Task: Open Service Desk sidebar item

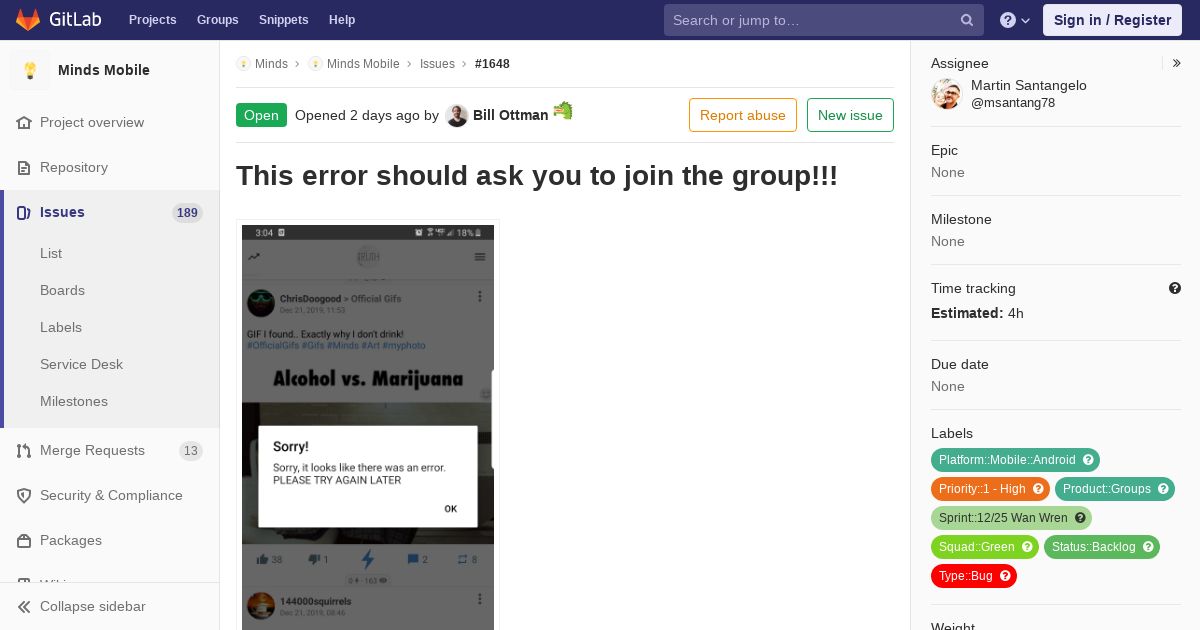Action: point(81,364)
